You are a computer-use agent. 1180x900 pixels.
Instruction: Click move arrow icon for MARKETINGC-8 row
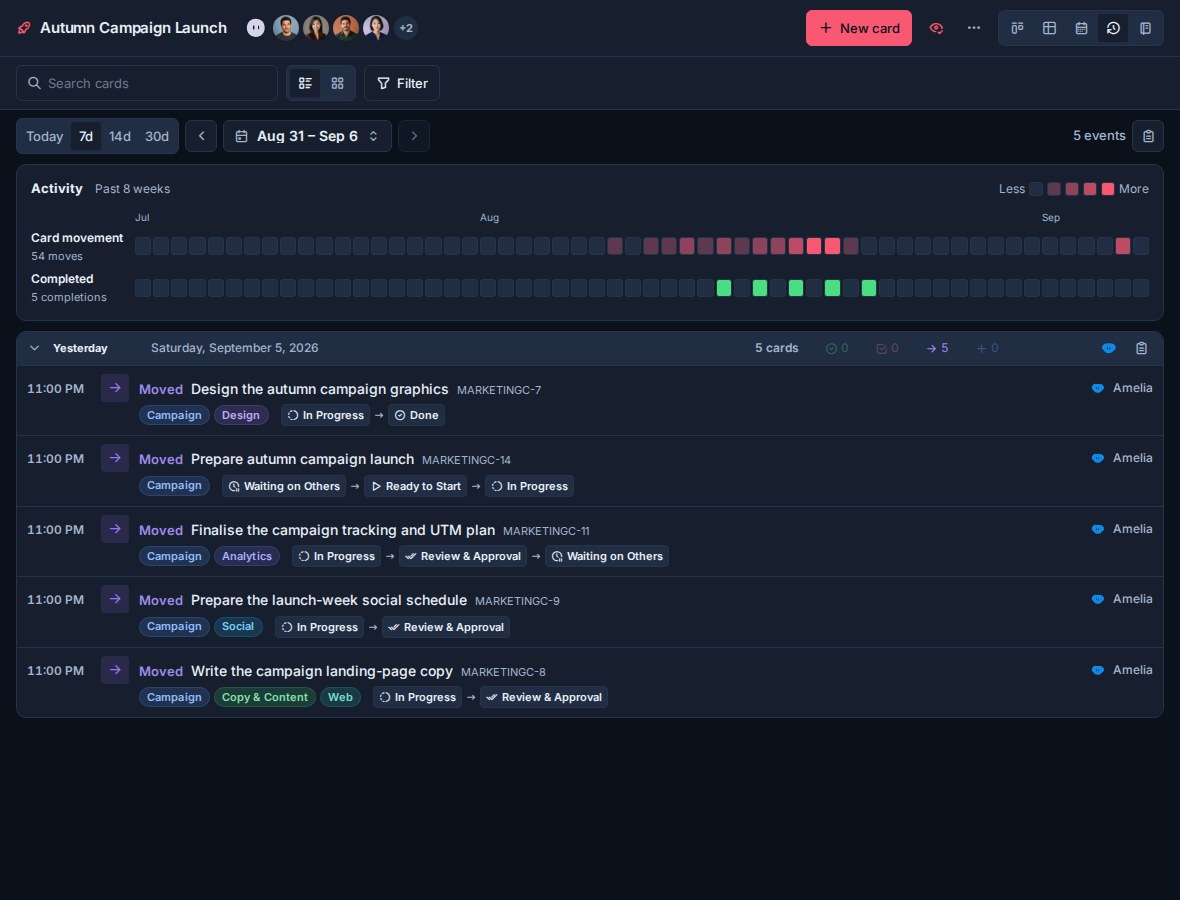114,670
